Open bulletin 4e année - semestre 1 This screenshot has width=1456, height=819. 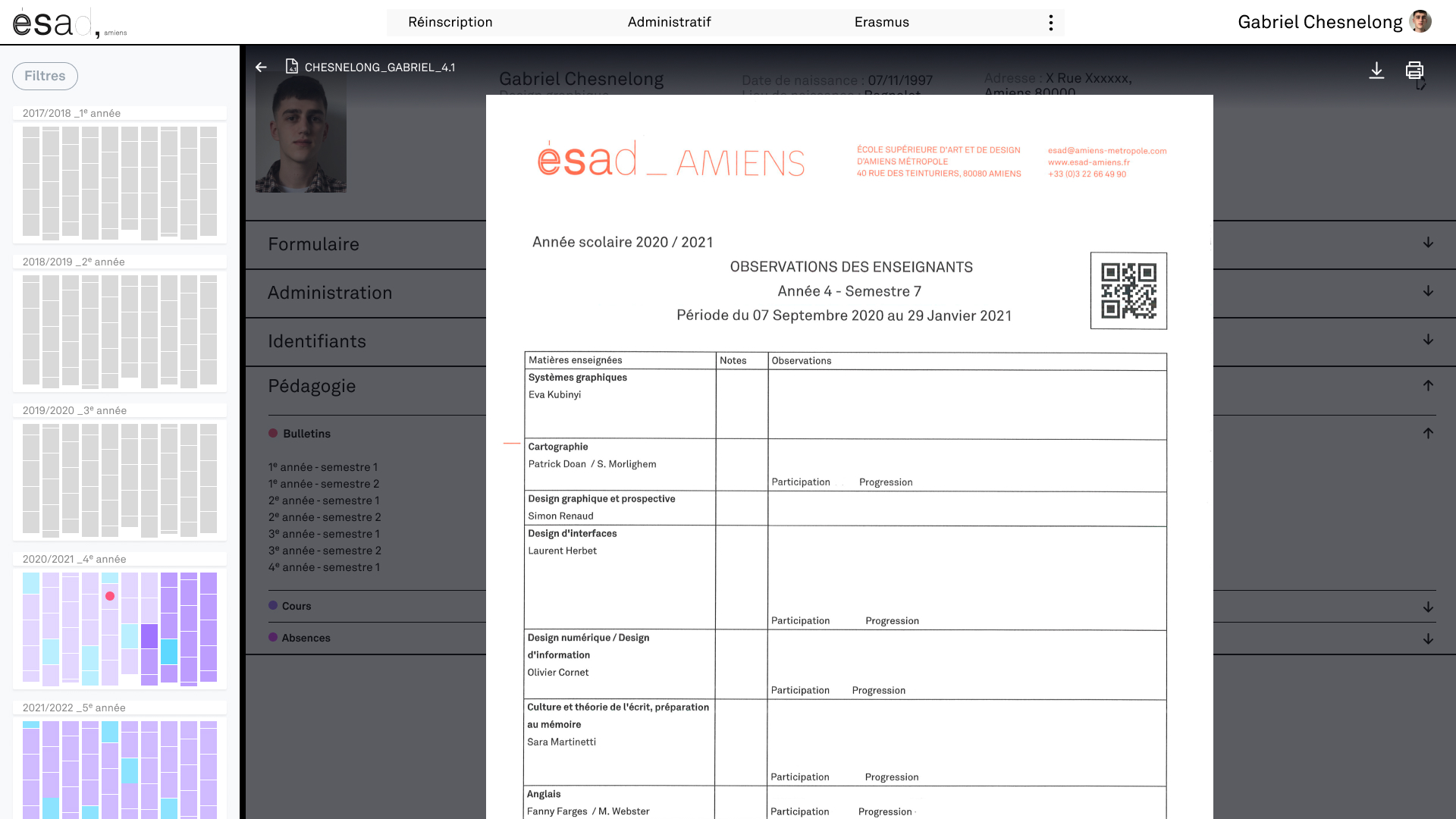323,567
